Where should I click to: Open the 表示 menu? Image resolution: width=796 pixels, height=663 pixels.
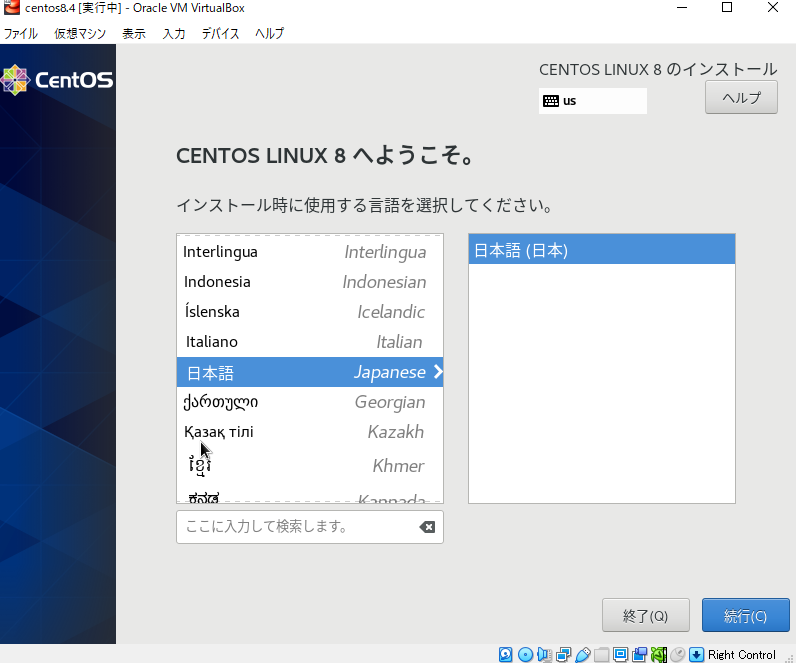(134, 34)
